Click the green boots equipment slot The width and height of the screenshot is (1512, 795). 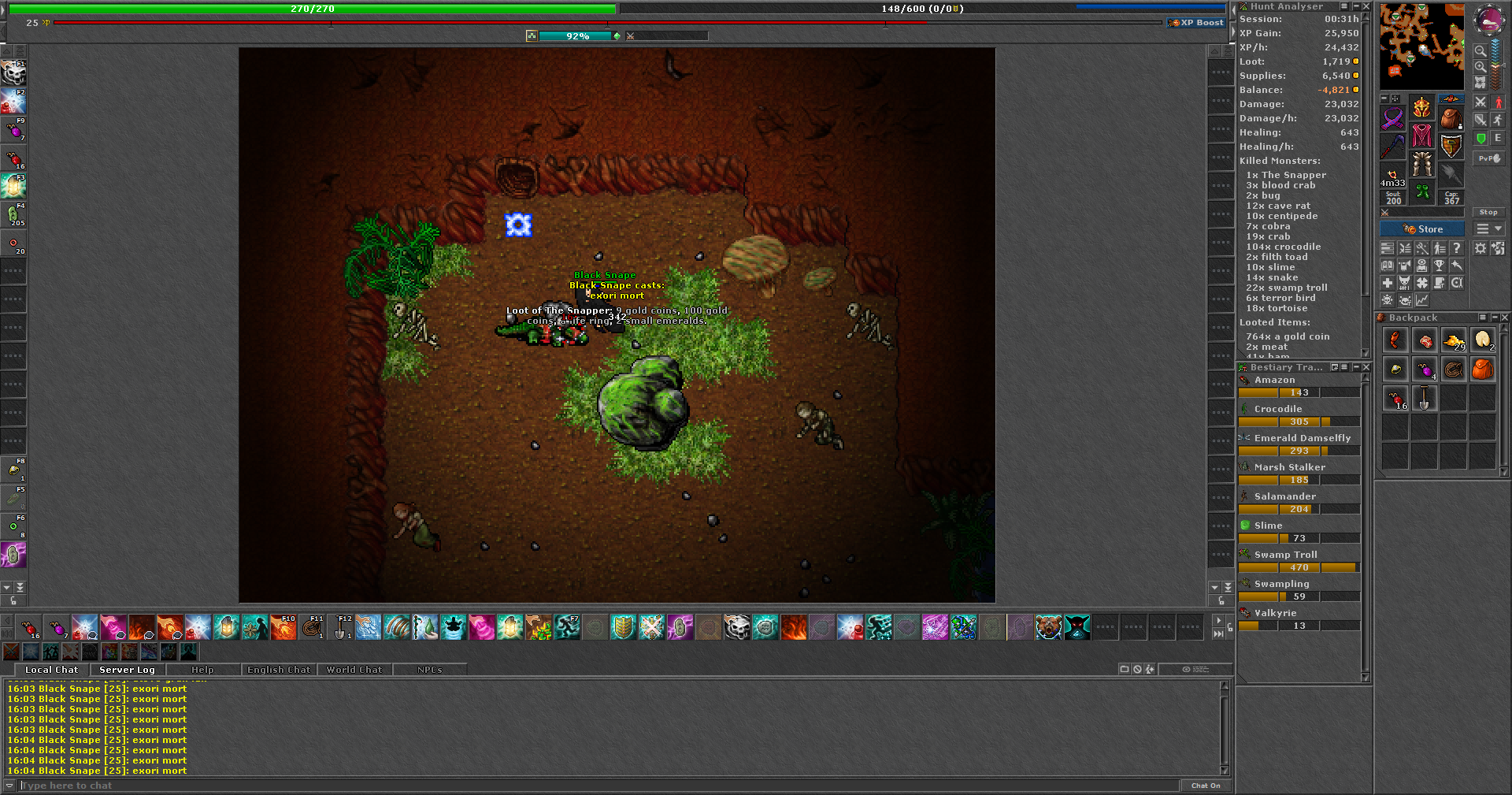1421,191
